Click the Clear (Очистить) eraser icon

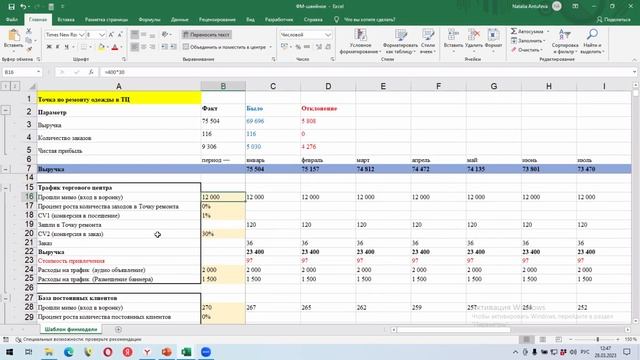click(514, 50)
